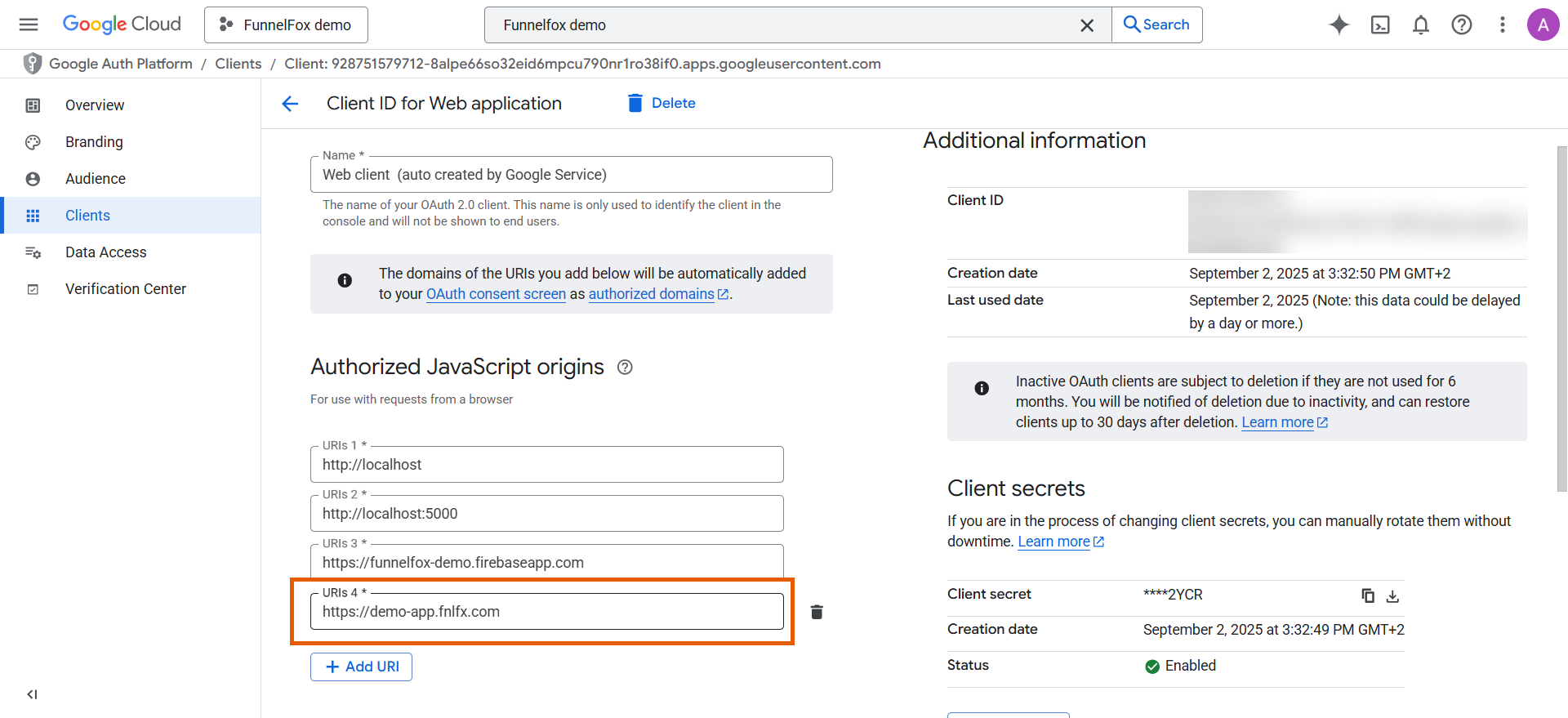
Task: Edit URIs 4 demo-app.fnlfx.com field
Action: (x=547, y=611)
